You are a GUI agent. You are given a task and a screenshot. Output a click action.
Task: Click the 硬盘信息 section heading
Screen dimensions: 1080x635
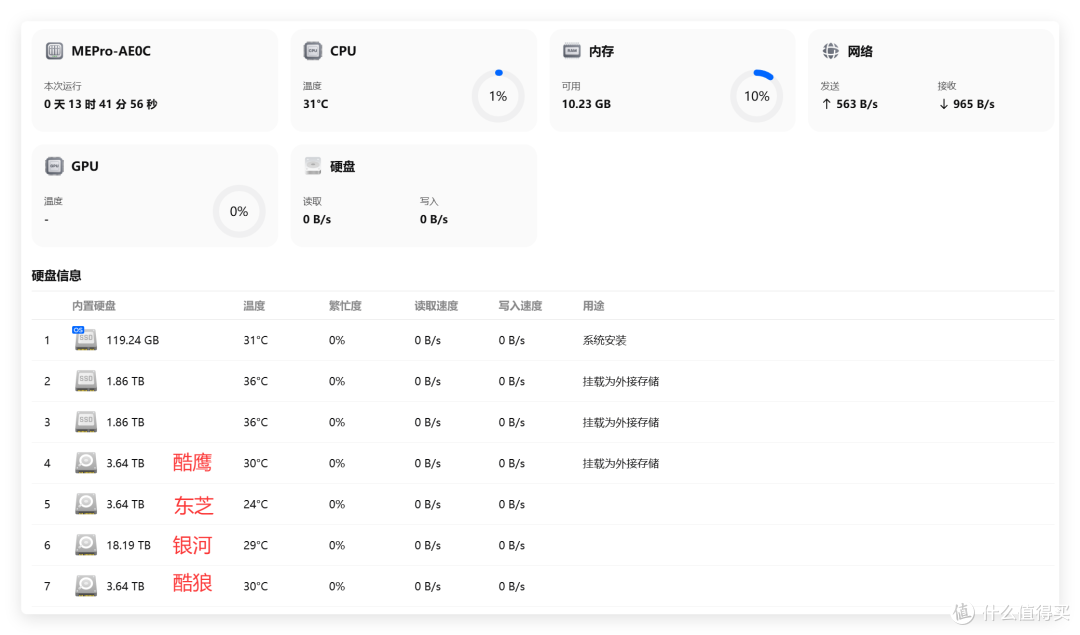(x=56, y=275)
